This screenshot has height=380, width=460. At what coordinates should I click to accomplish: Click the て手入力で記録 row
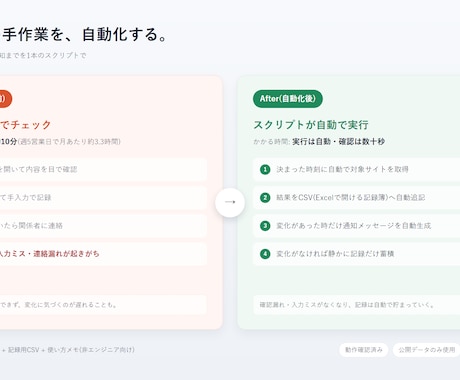click(103, 197)
